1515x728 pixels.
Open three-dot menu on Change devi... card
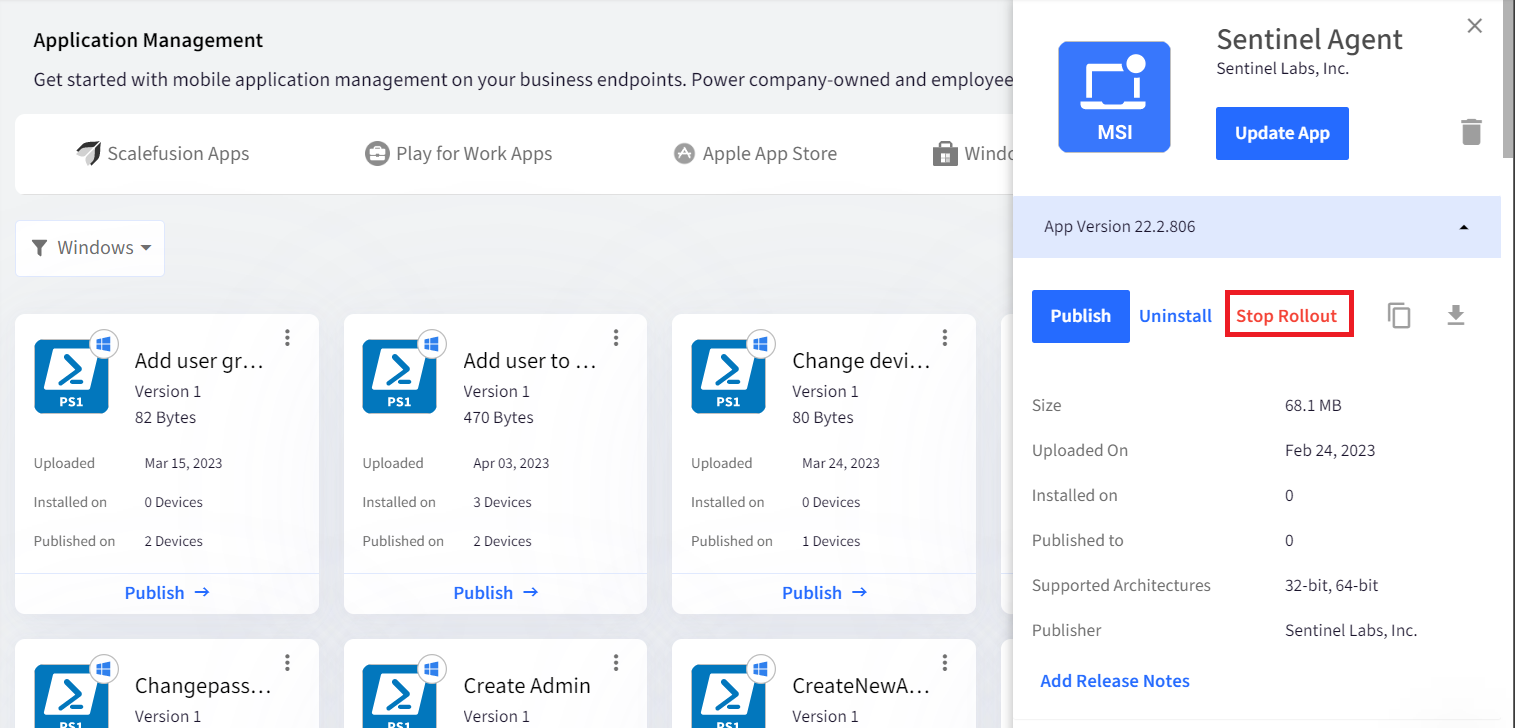pyautogui.click(x=944, y=338)
